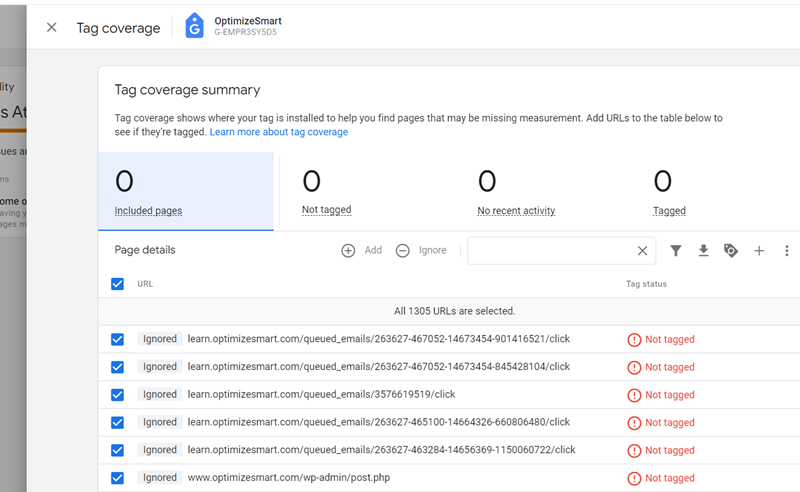Select the Tagged summary tab
800x492 pixels.
click(669, 191)
